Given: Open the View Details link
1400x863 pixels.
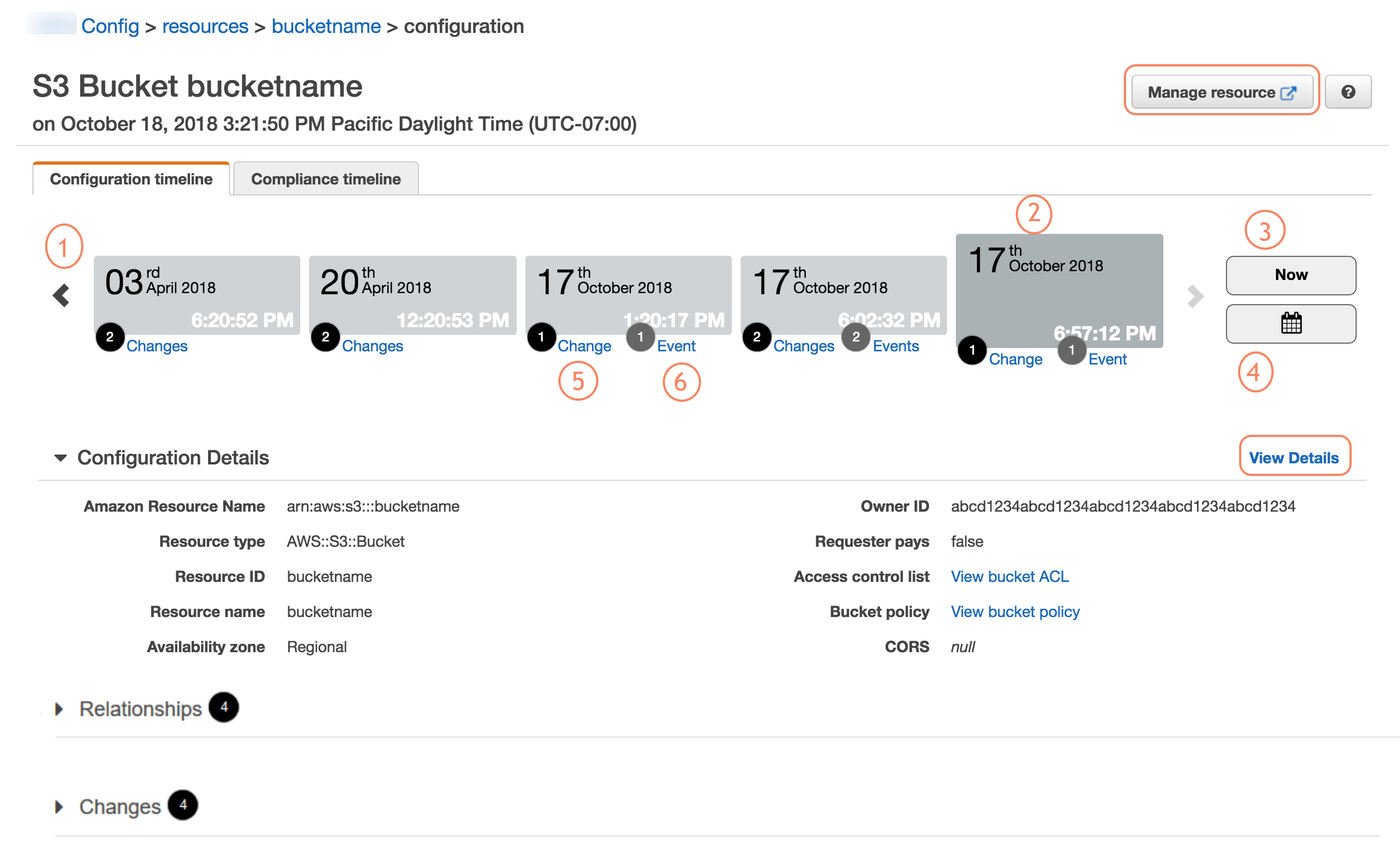Looking at the screenshot, I should click(1293, 458).
